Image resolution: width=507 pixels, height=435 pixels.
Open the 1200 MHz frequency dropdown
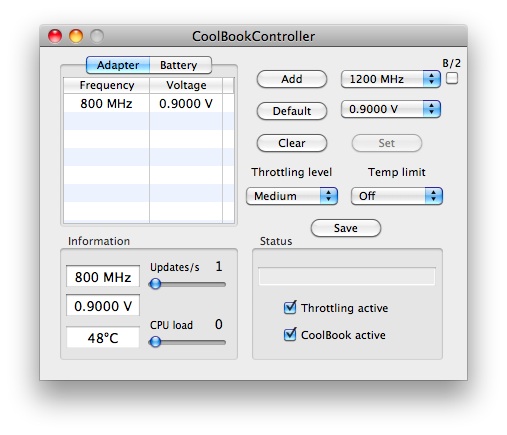(391, 79)
